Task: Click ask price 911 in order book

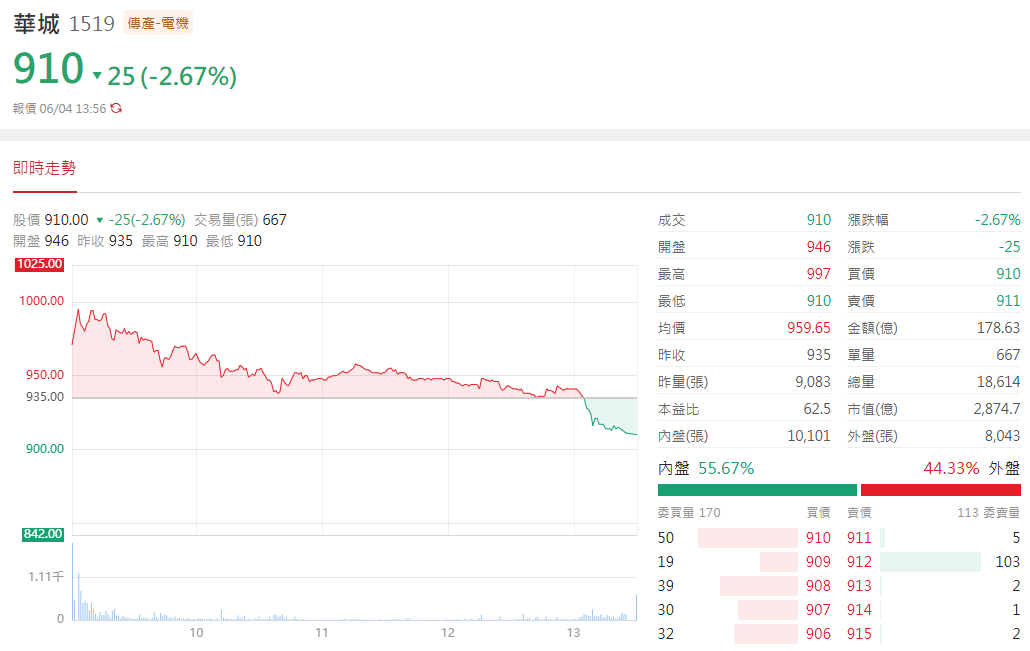Action: pyautogui.click(x=859, y=538)
